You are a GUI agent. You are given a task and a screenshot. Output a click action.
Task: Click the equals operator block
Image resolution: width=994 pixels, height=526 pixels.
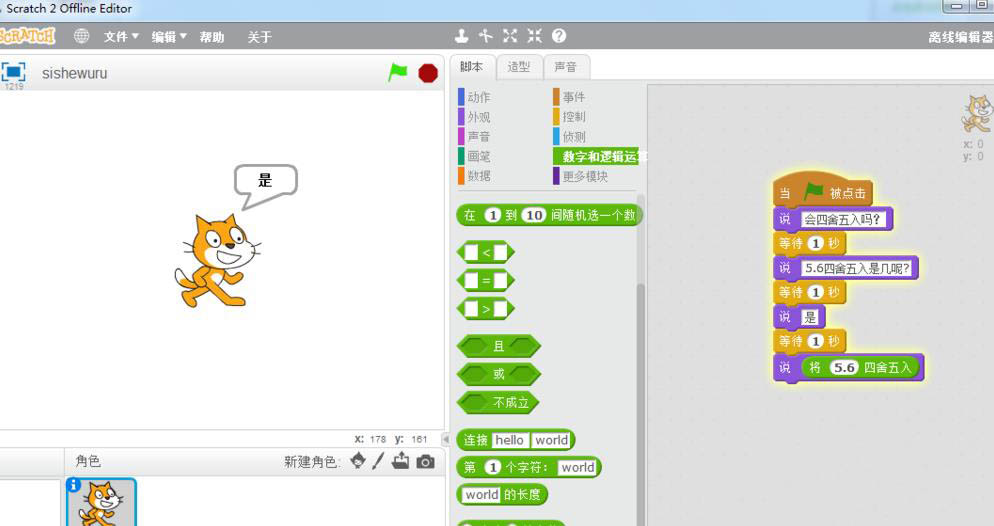pos(486,280)
